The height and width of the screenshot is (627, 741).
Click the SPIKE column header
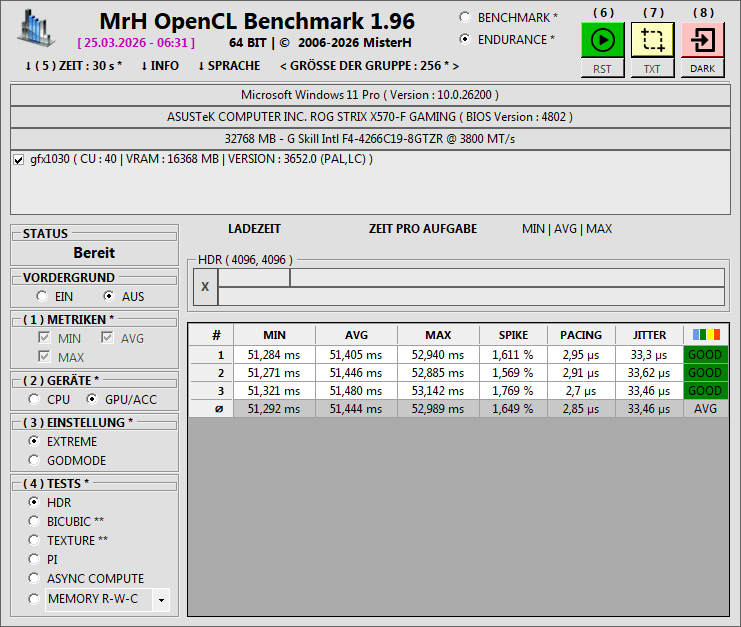(513, 335)
